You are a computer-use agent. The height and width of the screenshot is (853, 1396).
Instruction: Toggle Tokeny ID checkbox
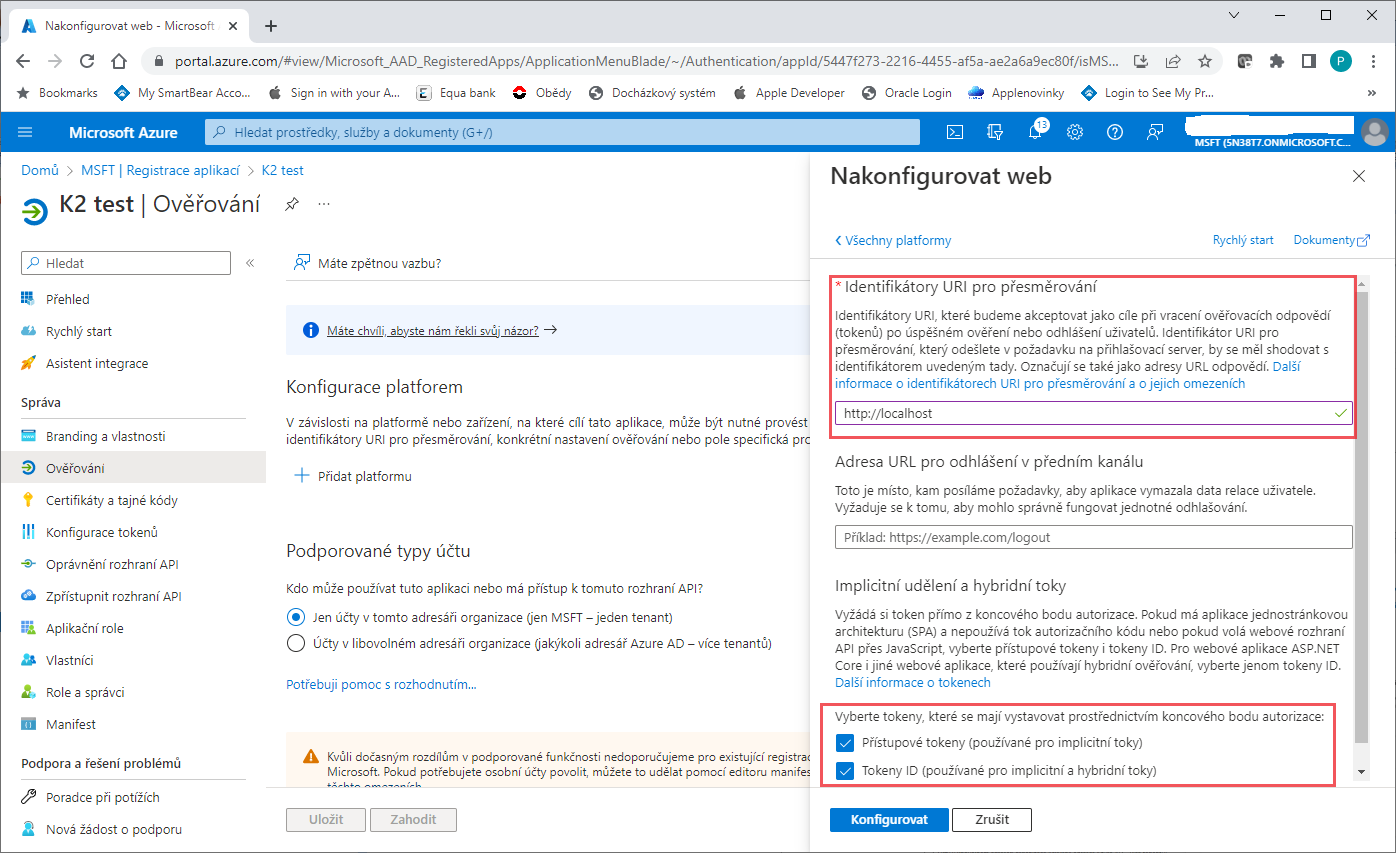click(845, 771)
